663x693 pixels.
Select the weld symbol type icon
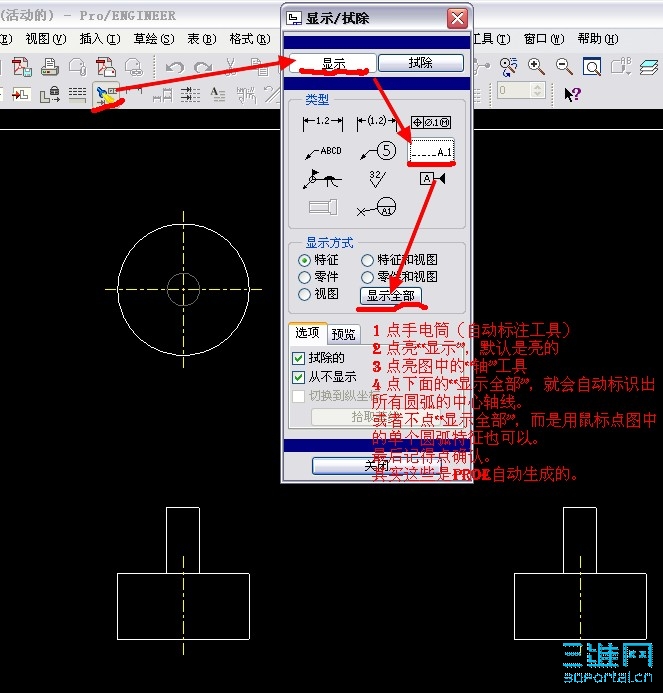point(322,179)
